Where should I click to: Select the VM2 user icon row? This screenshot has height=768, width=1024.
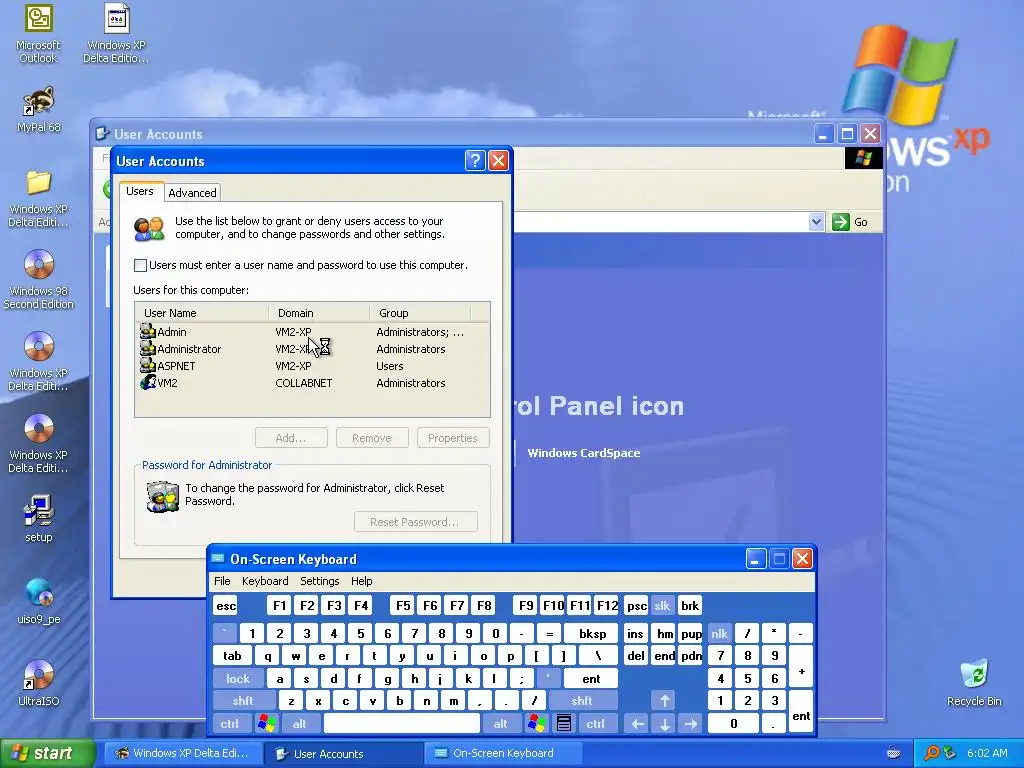[x=312, y=383]
